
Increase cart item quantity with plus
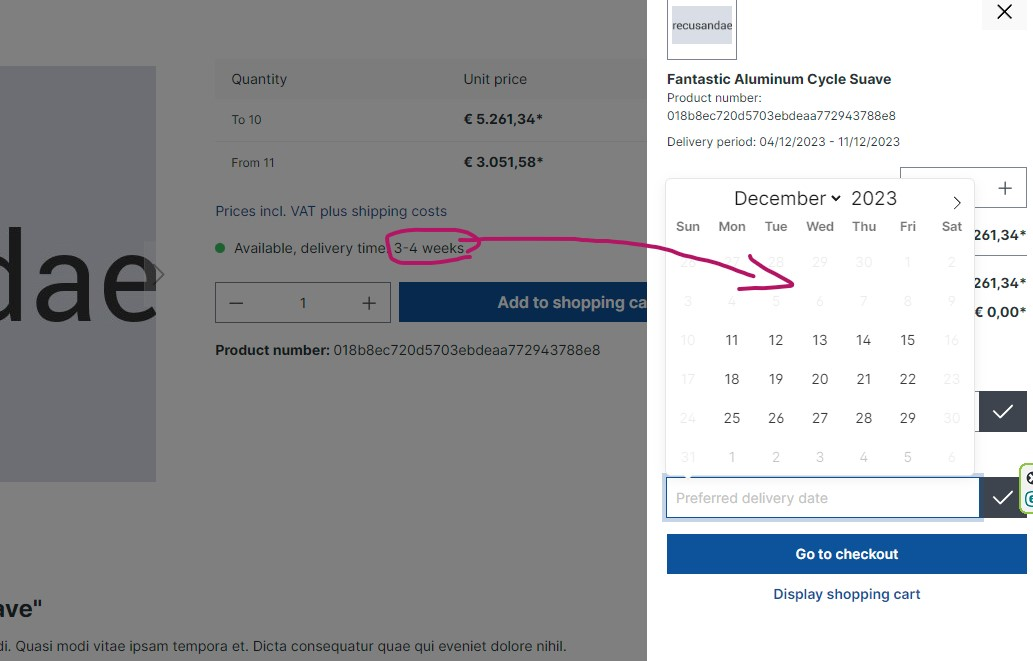(x=1004, y=188)
